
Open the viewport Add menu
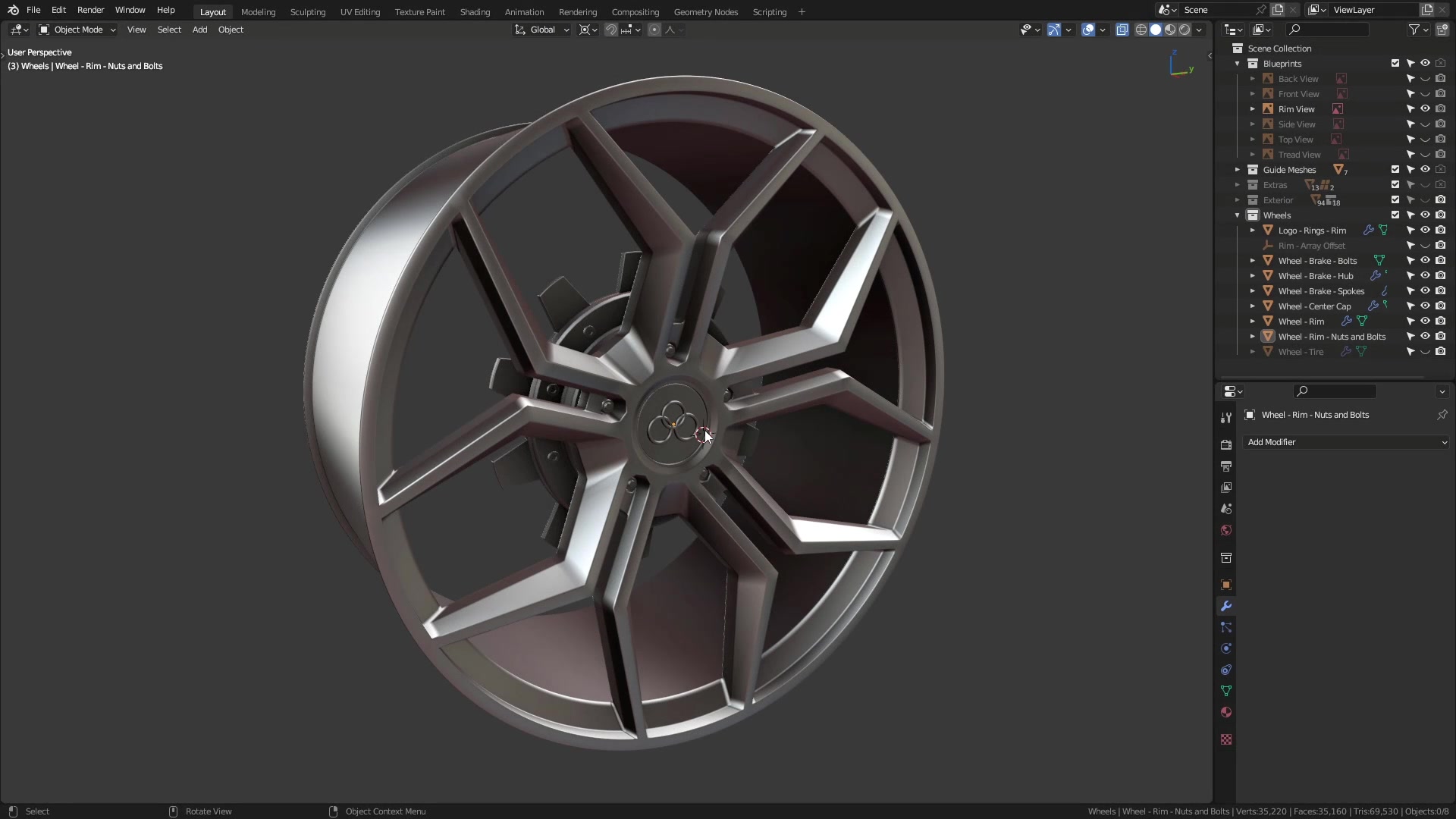[199, 30]
